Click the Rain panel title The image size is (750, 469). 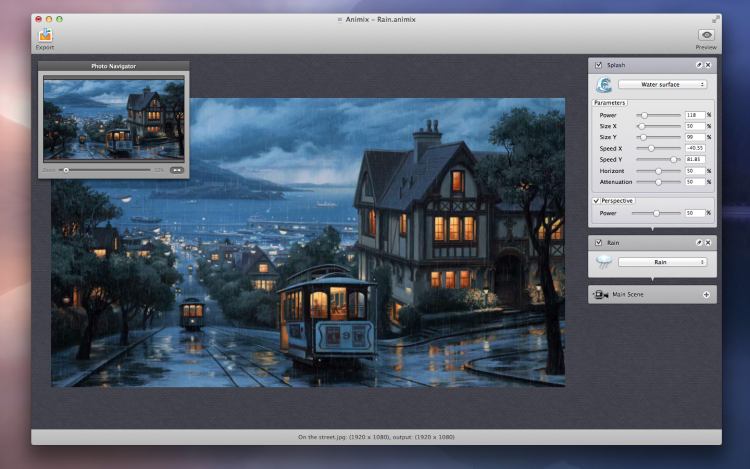pyautogui.click(x=613, y=243)
